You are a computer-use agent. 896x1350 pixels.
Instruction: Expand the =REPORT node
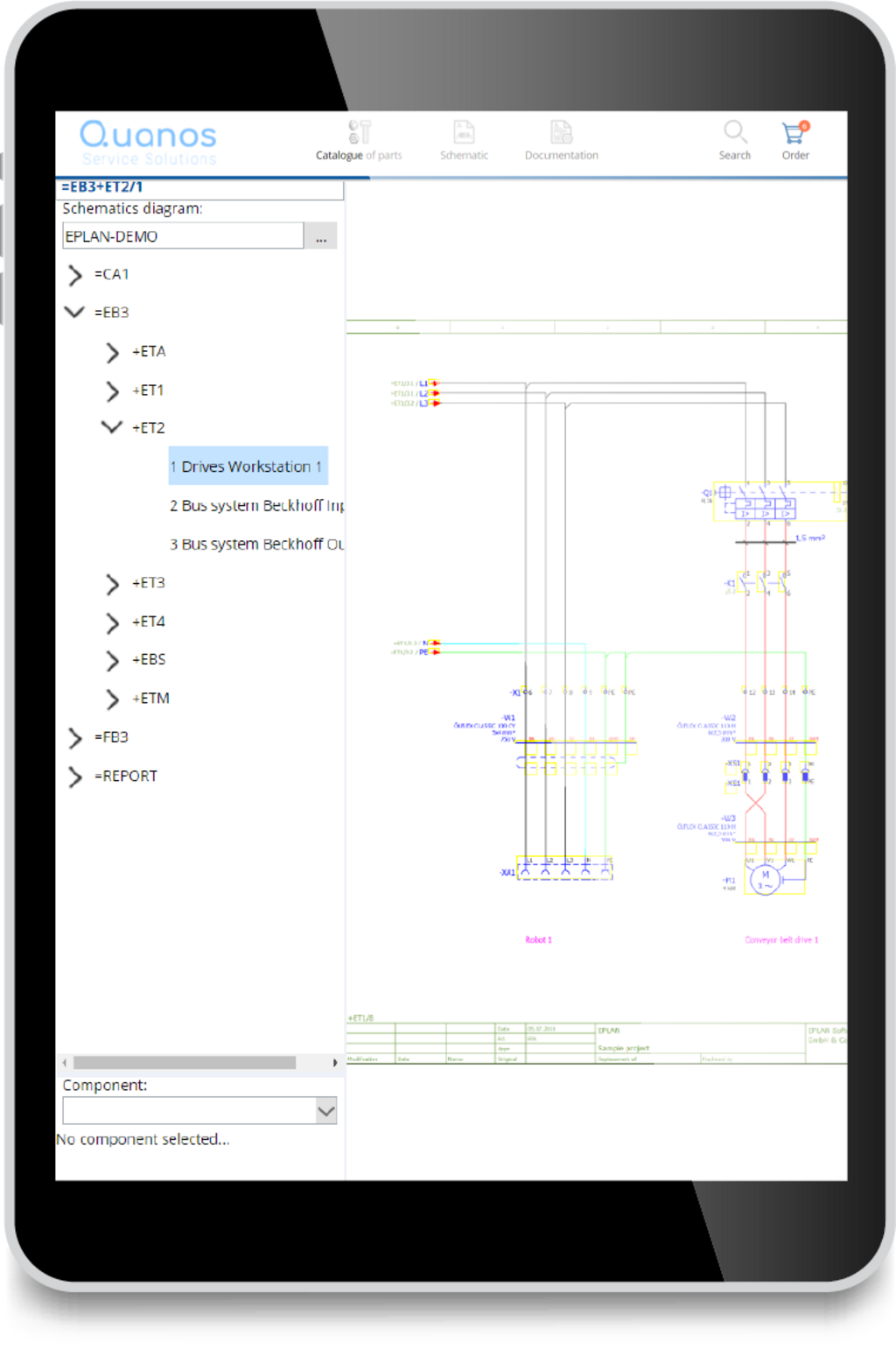coord(73,777)
